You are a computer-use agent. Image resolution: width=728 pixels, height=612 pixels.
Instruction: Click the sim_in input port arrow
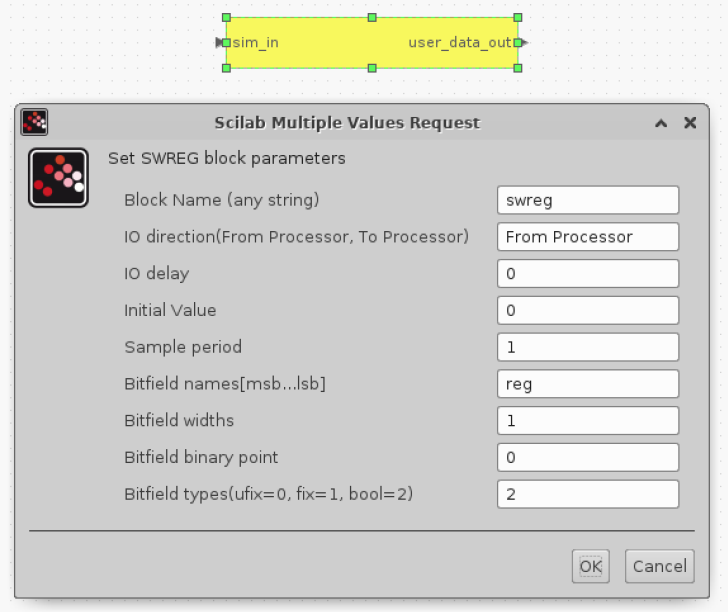point(219,43)
